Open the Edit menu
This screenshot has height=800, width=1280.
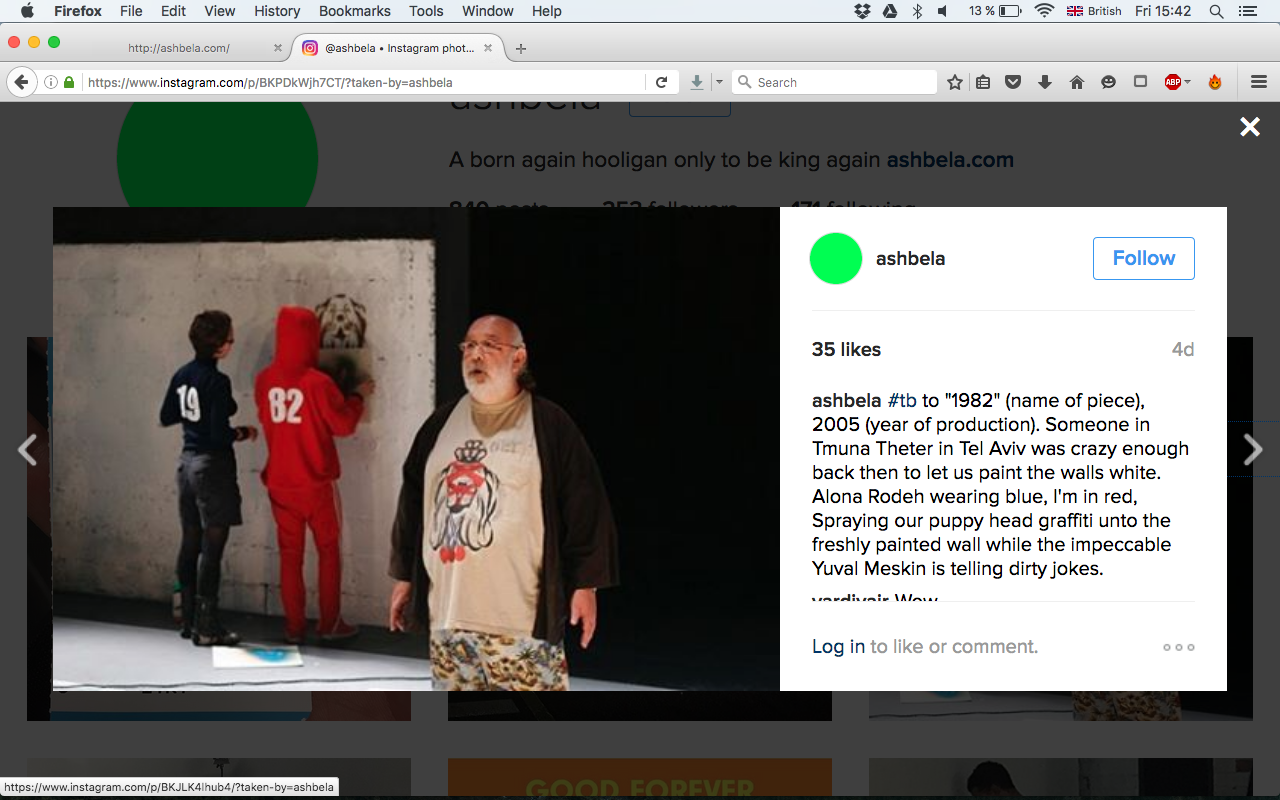(x=174, y=11)
